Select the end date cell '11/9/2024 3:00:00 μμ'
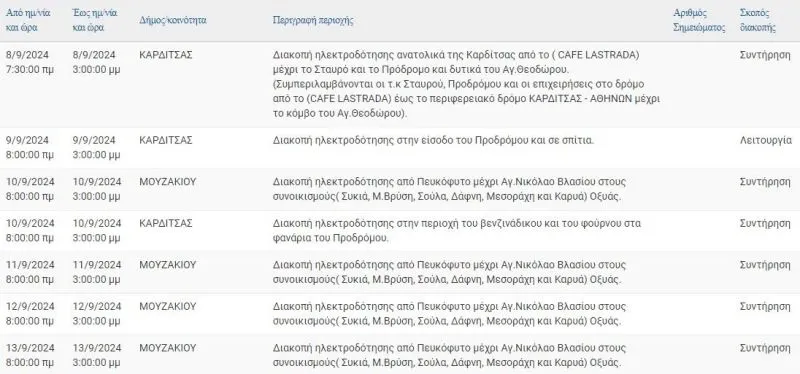 [97, 272]
